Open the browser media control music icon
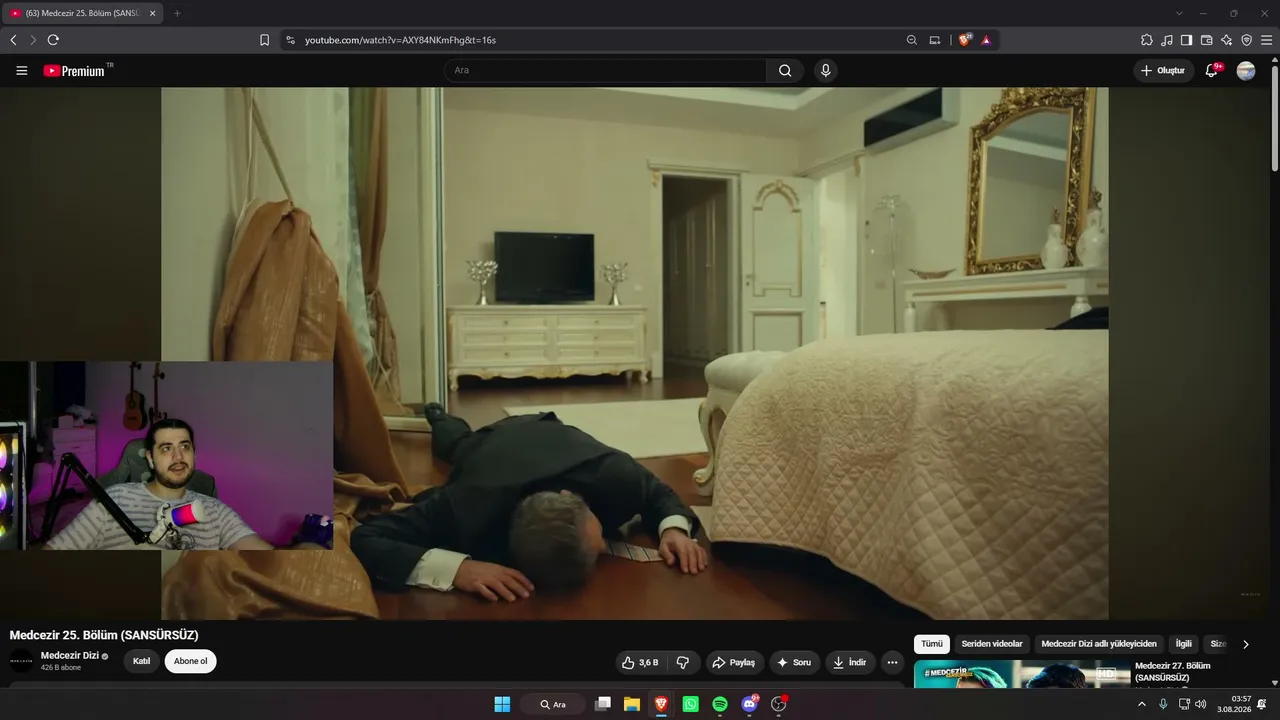 (1167, 40)
